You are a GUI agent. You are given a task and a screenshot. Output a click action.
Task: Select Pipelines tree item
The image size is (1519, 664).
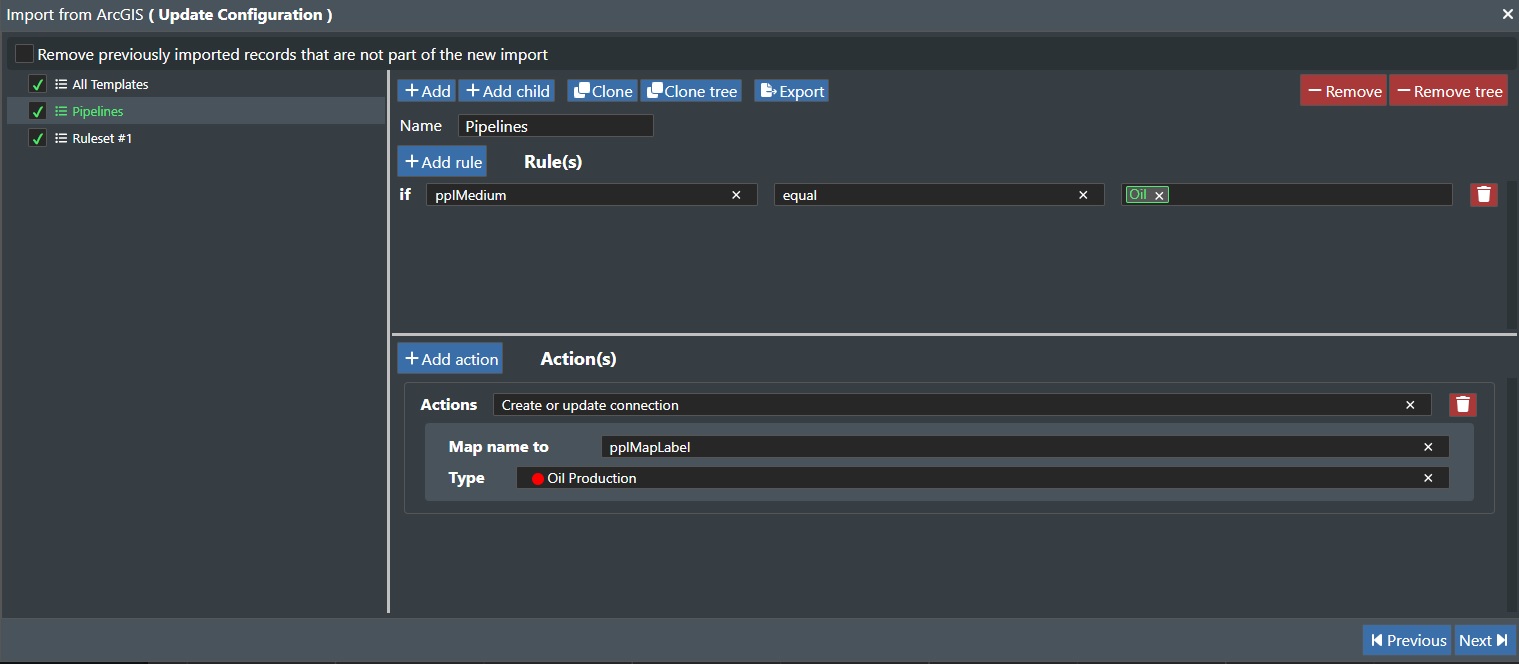point(98,112)
